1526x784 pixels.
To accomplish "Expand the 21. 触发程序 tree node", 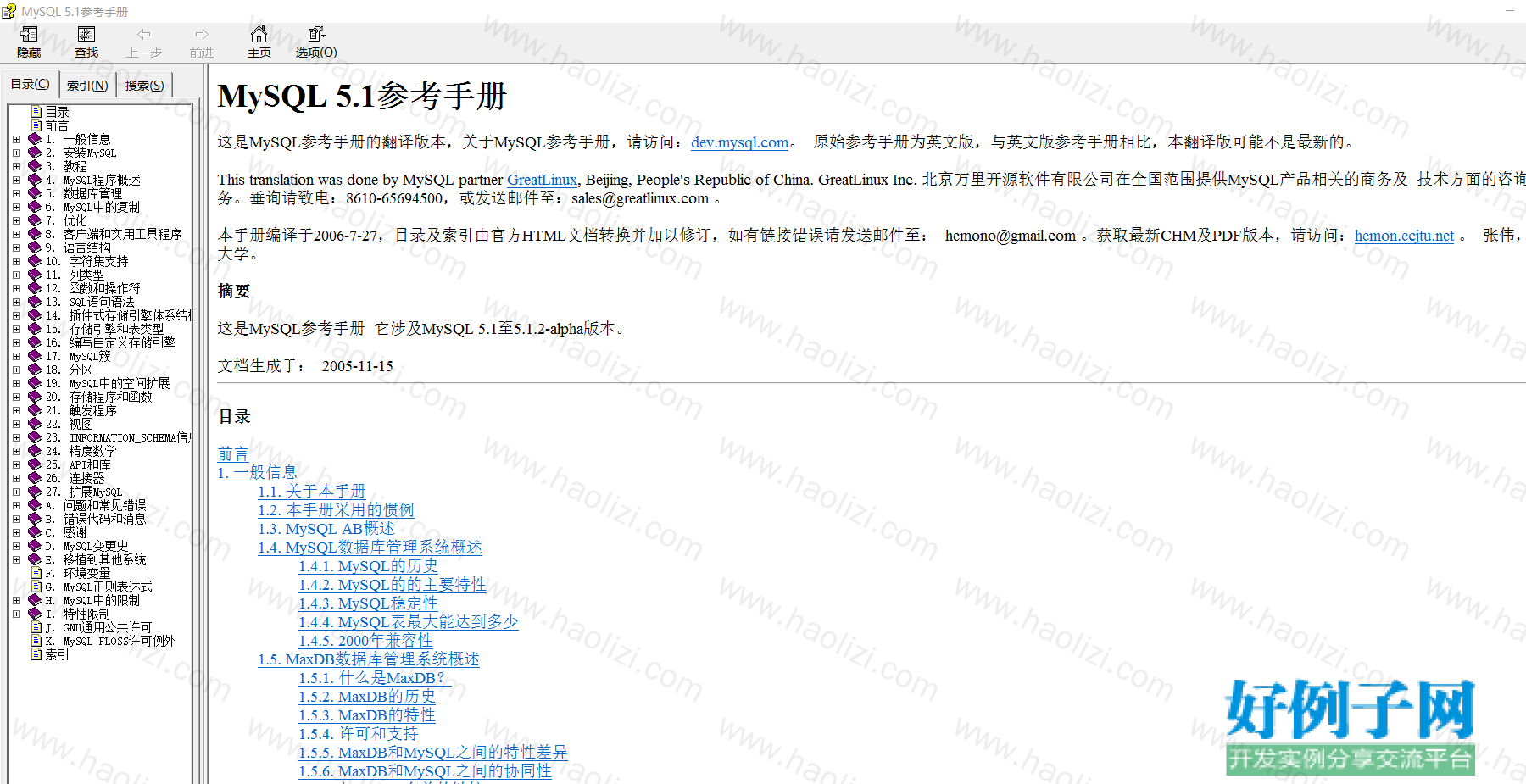I will (x=16, y=410).
